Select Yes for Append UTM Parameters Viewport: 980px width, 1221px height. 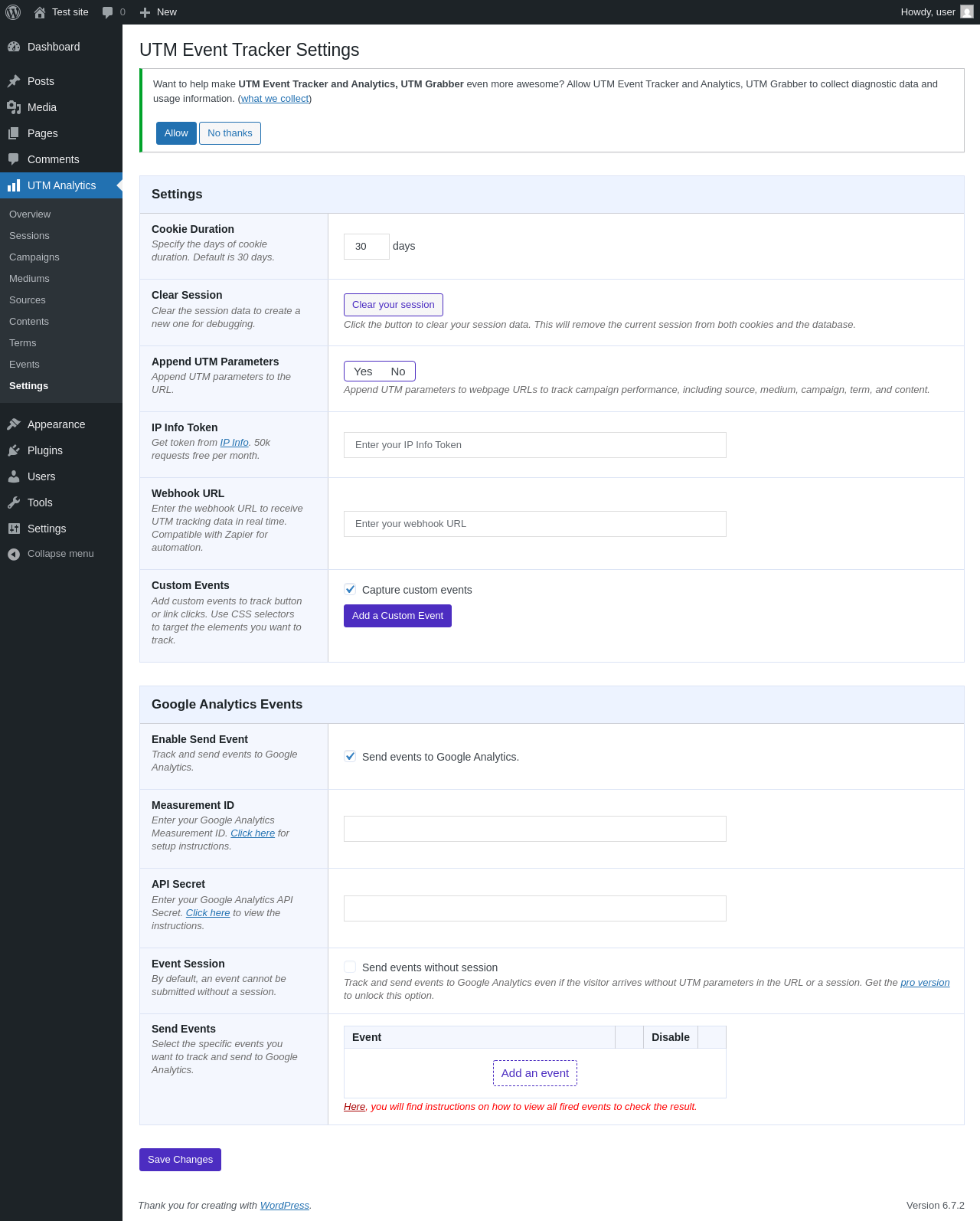click(x=363, y=372)
